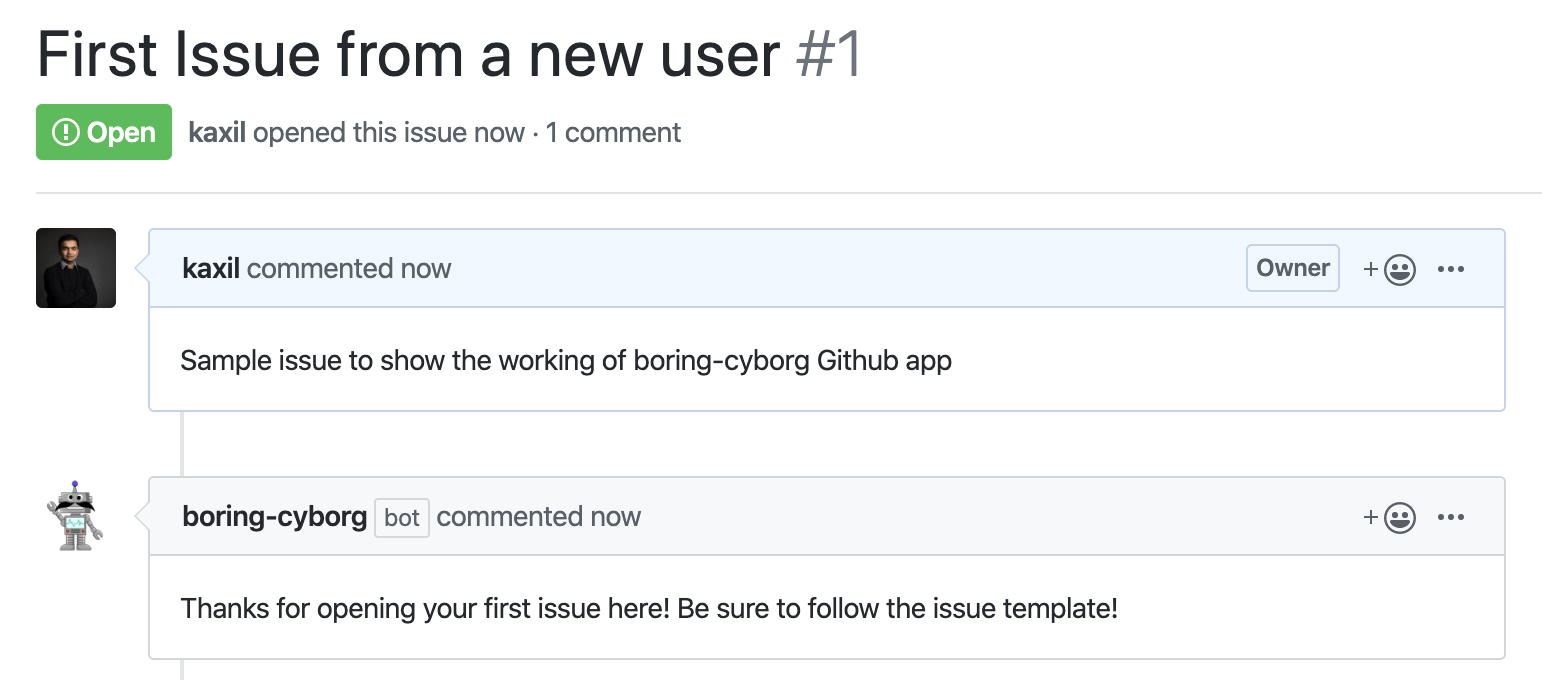Add a reaction to kaxil's comment
This screenshot has height=680, width=1542.
(x=1390, y=269)
